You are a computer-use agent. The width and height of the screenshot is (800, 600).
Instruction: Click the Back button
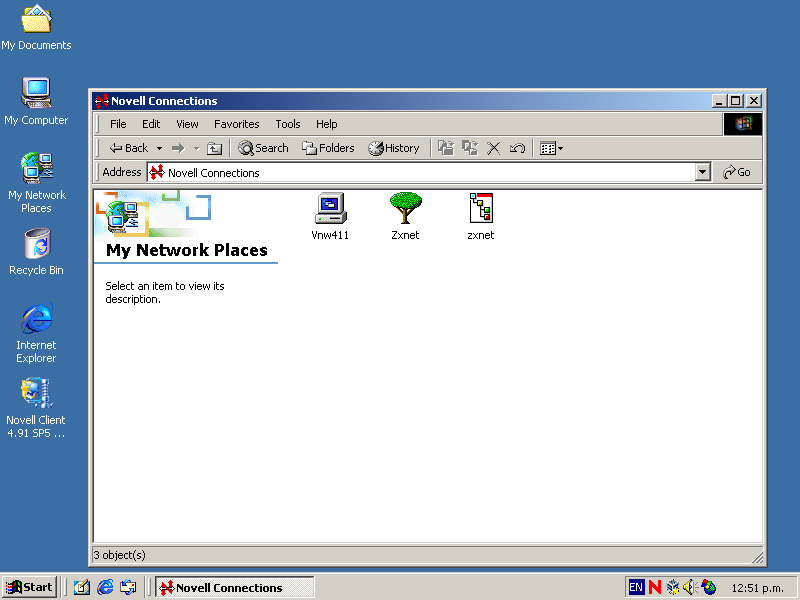pyautogui.click(x=129, y=148)
